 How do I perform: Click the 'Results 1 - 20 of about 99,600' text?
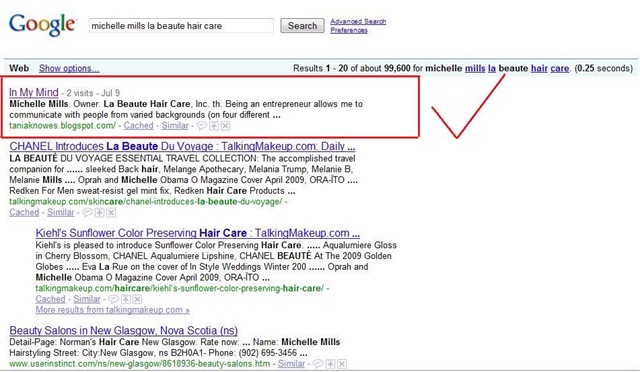coord(351,68)
